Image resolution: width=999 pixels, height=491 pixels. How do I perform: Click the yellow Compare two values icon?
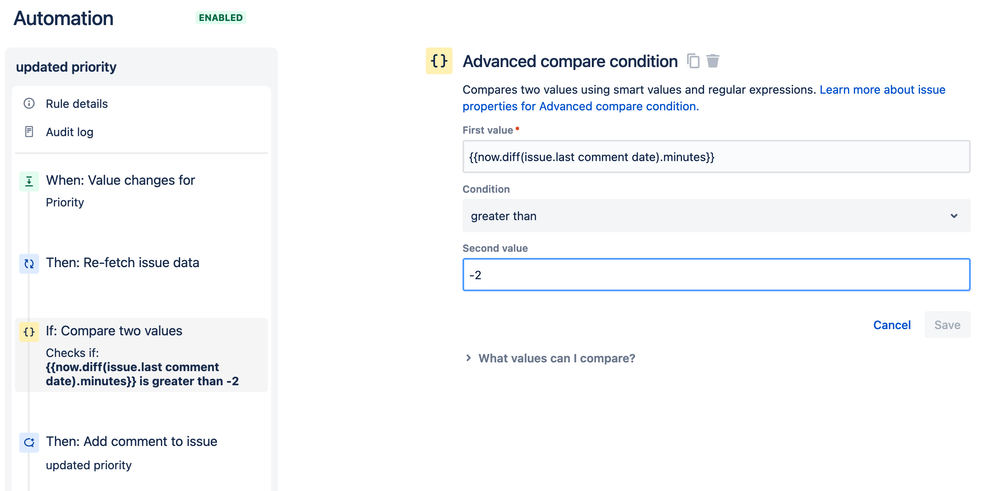(x=29, y=332)
